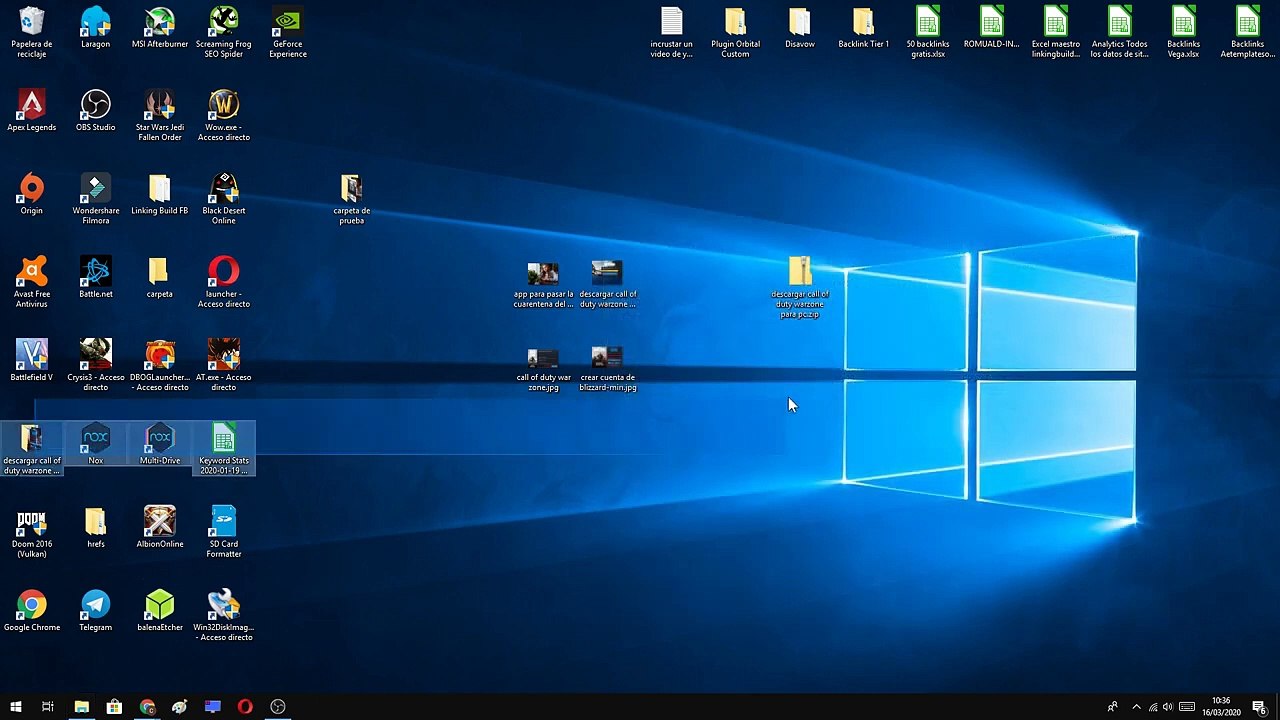Select the Backlinks Aetemplateso spreadsheet
1280x720 pixels.
click(x=1247, y=33)
